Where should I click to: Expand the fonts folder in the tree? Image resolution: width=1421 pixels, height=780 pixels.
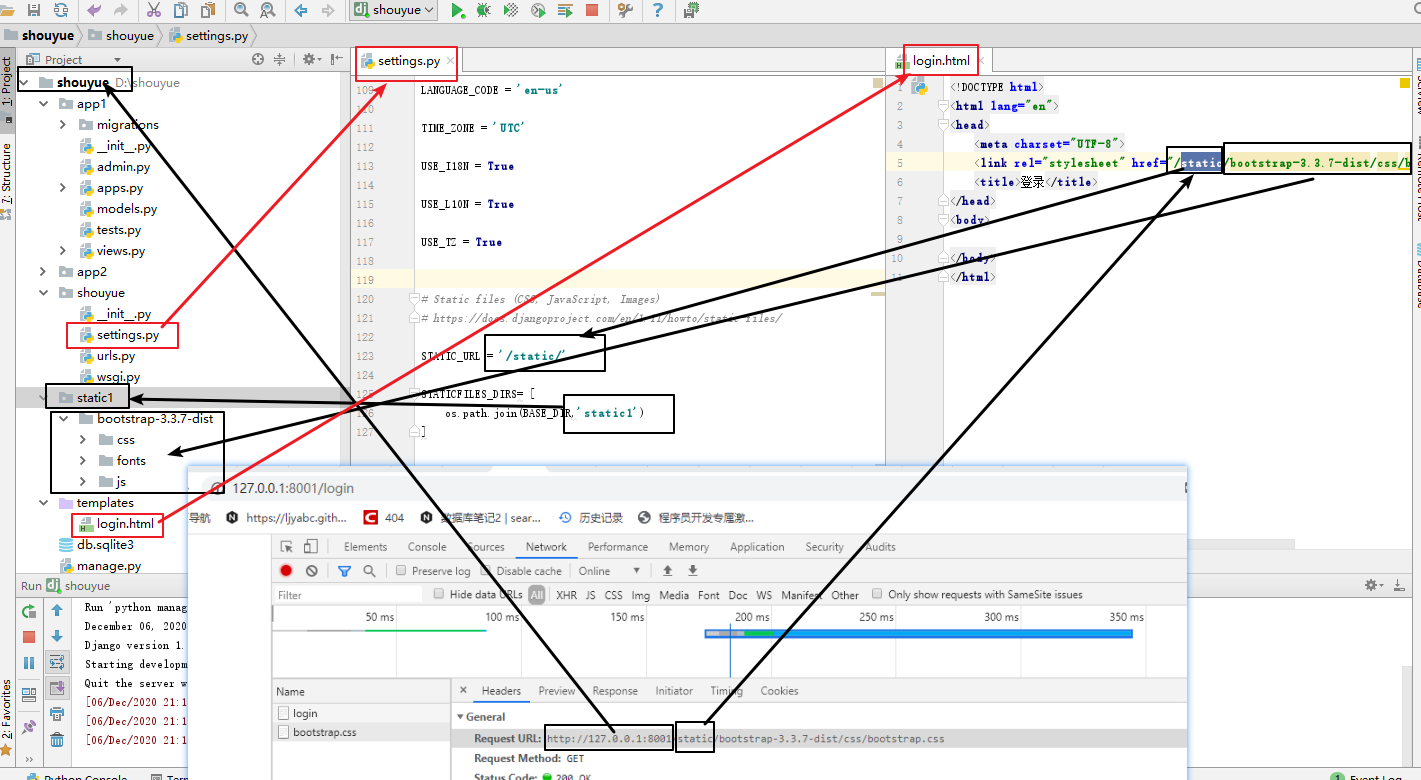pyautogui.click(x=83, y=461)
